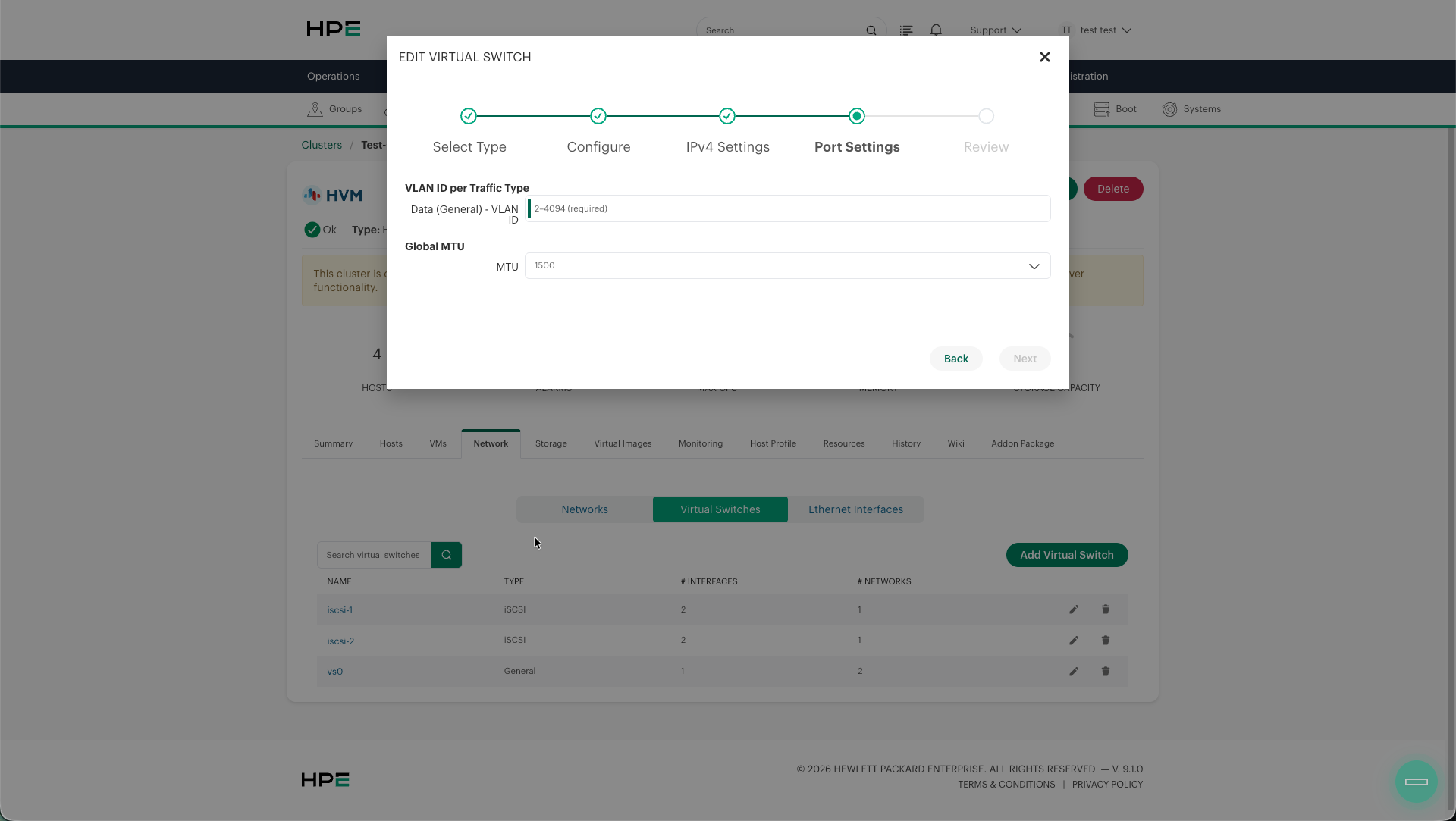Open the MTU dropdown
The image size is (1456, 821).
[787, 266]
